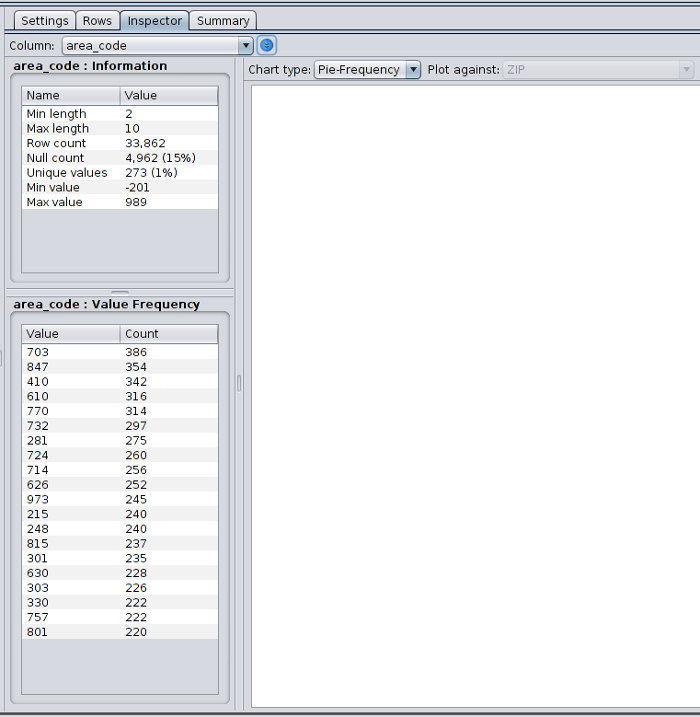Select the Null count row

click(119, 158)
